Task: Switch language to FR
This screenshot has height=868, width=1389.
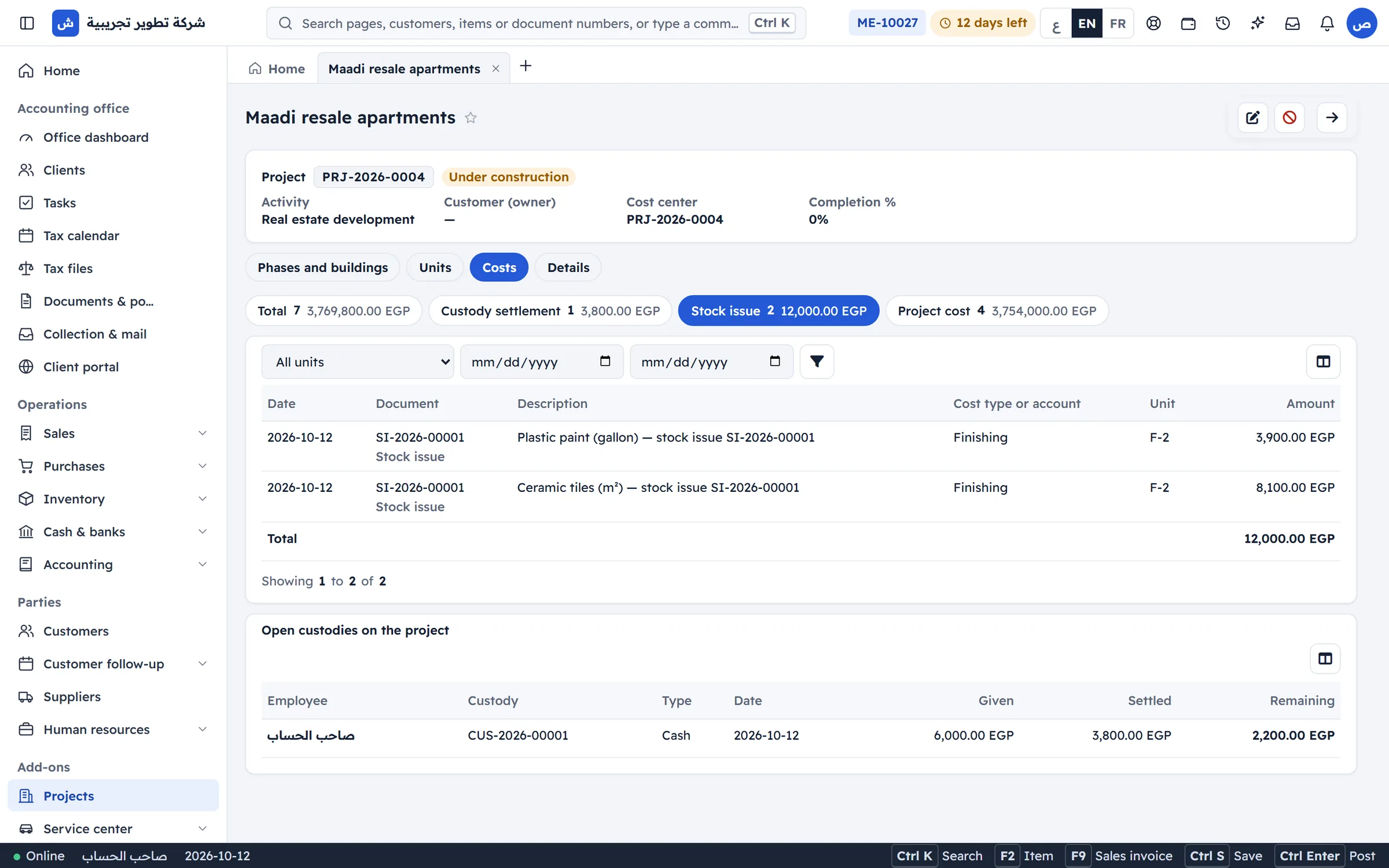Action: (1118, 24)
